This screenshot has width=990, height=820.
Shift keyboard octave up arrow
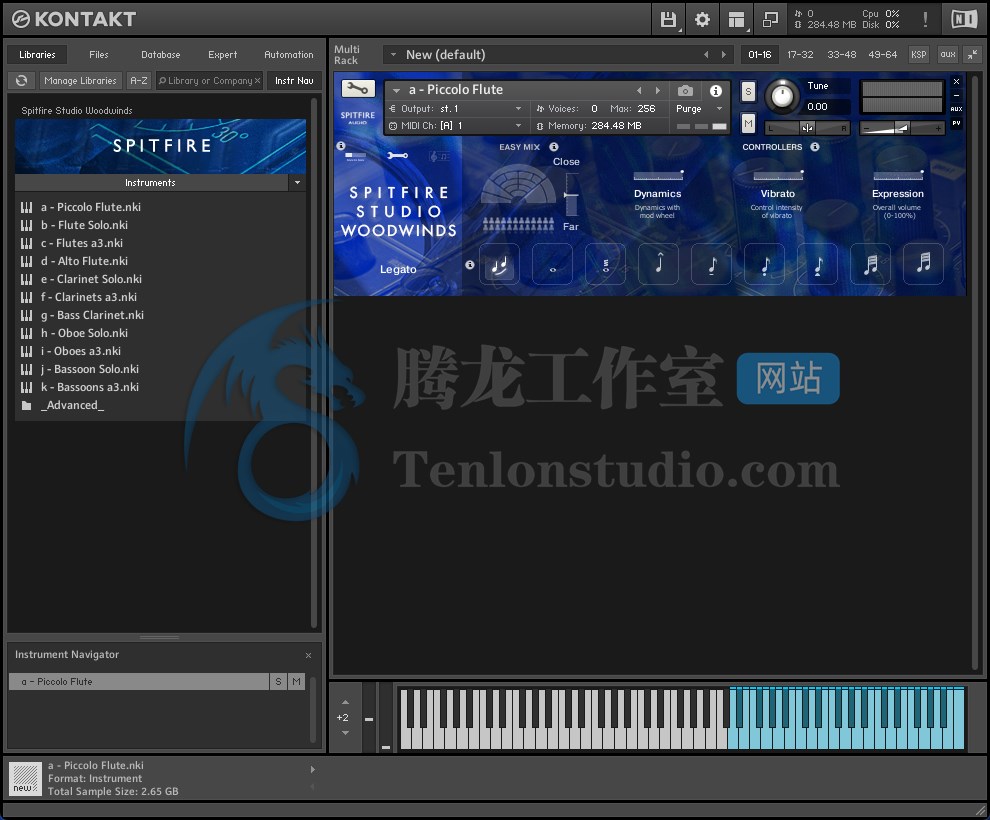[345, 702]
